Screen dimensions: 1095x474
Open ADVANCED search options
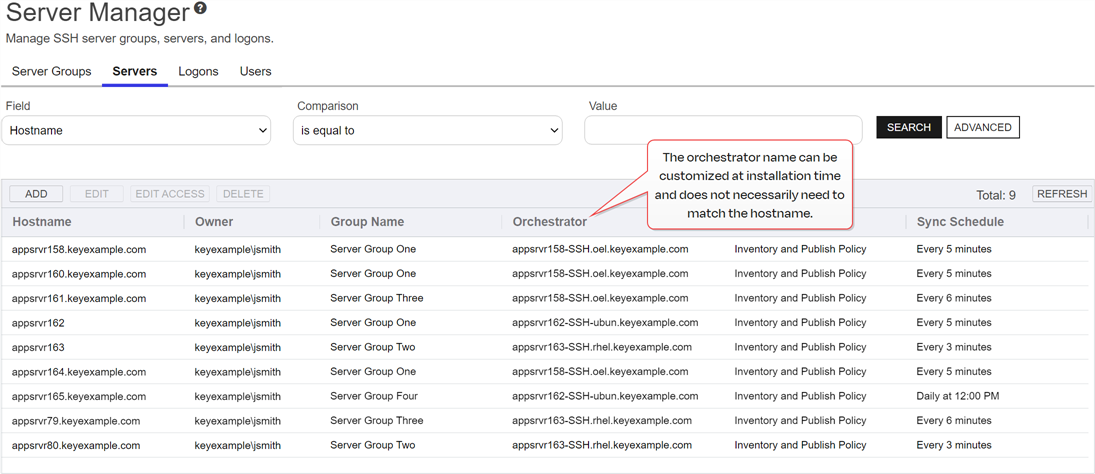(982, 127)
